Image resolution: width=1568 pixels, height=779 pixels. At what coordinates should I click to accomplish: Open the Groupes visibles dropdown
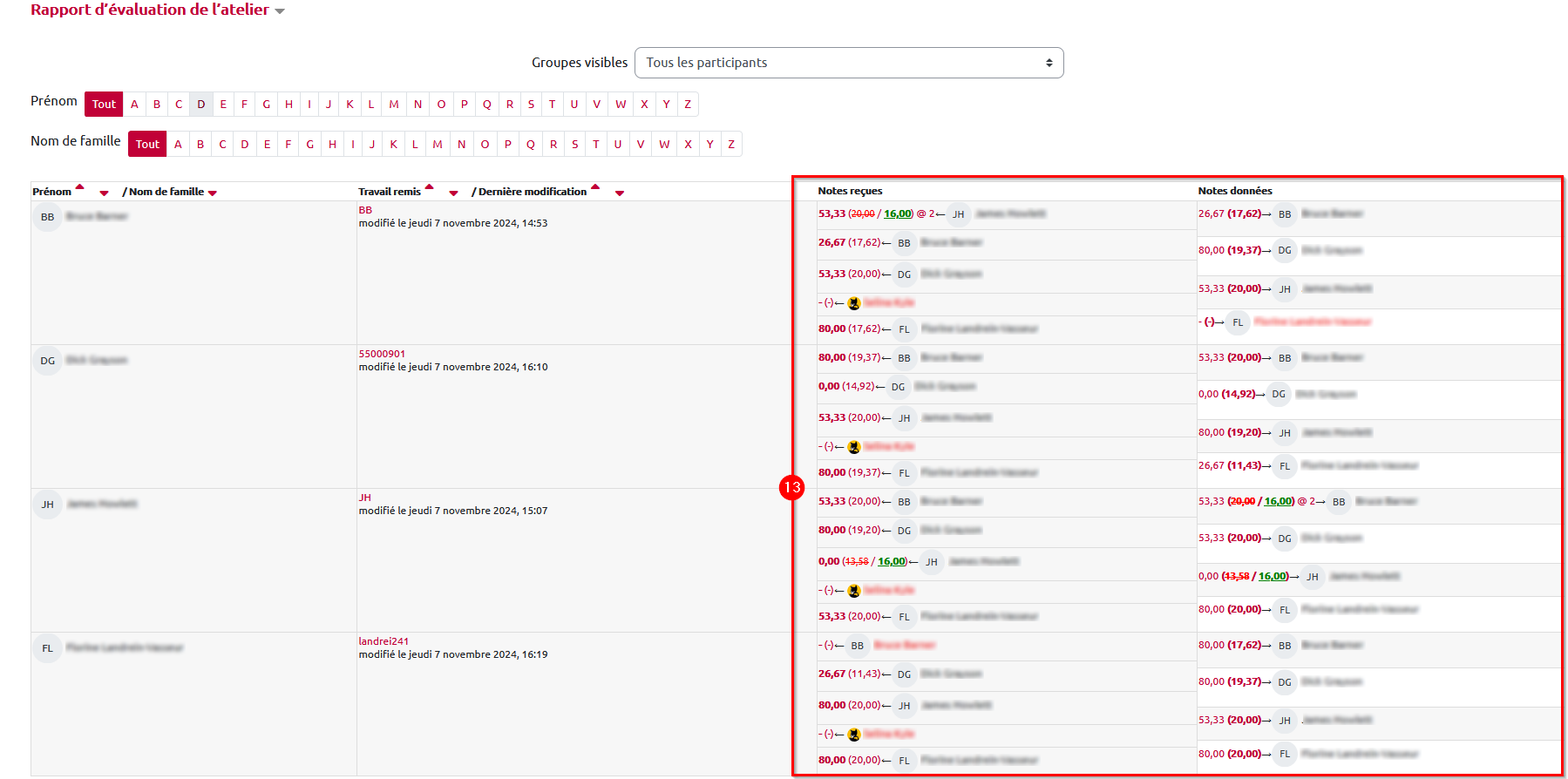(x=848, y=63)
